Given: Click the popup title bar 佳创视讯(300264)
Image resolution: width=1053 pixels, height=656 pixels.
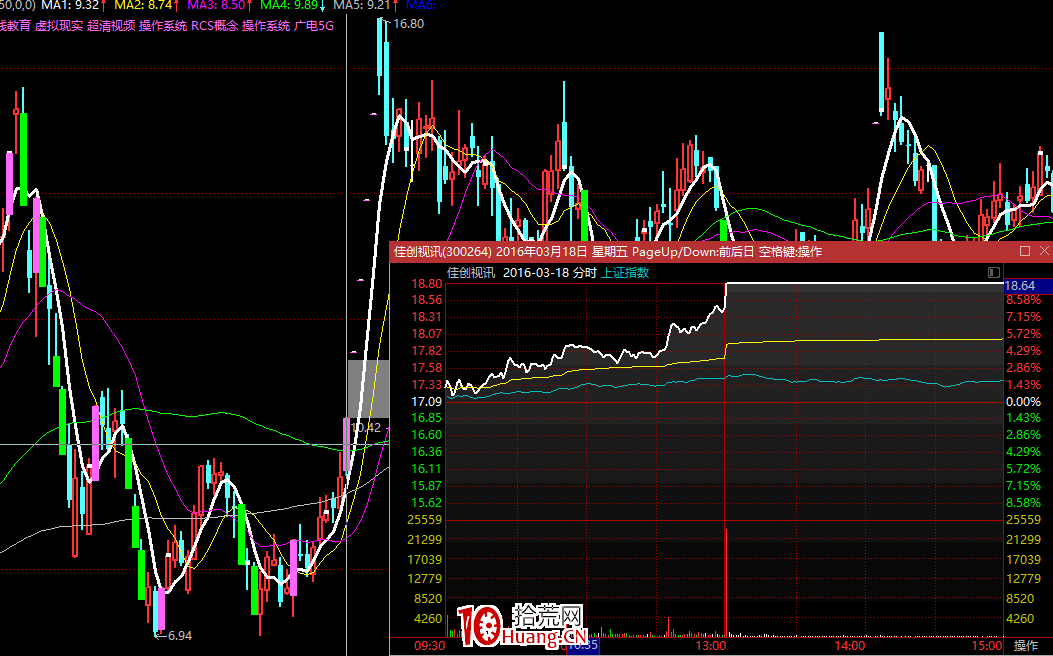Looking at the screenshot, I should click(x=440, y=251).
